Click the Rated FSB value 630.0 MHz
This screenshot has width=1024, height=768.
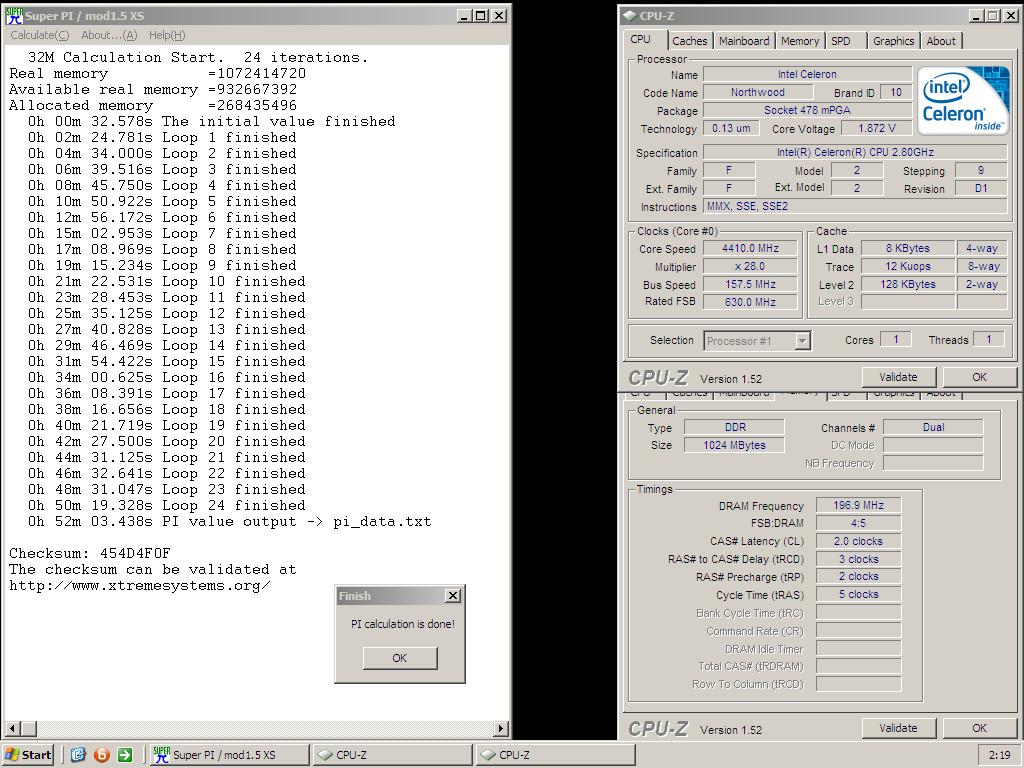coord(750,302)
